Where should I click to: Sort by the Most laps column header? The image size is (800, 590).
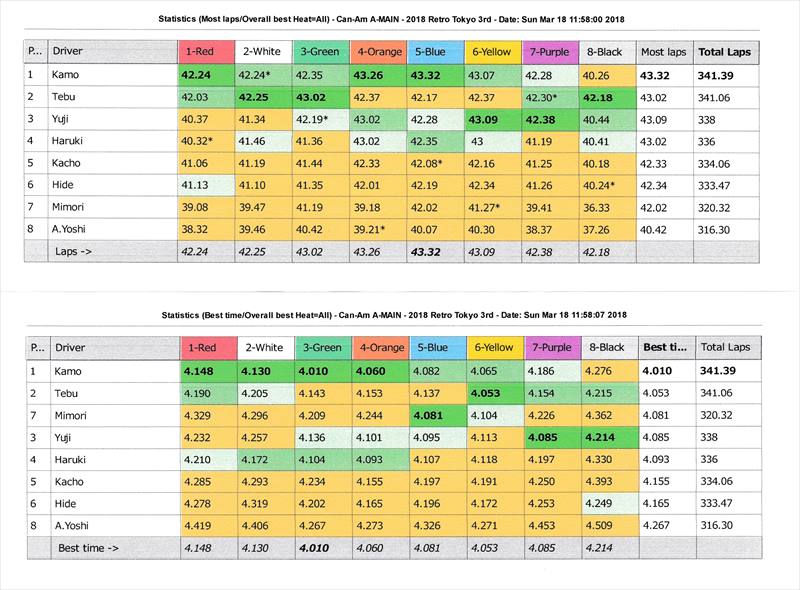pos(664,51)
